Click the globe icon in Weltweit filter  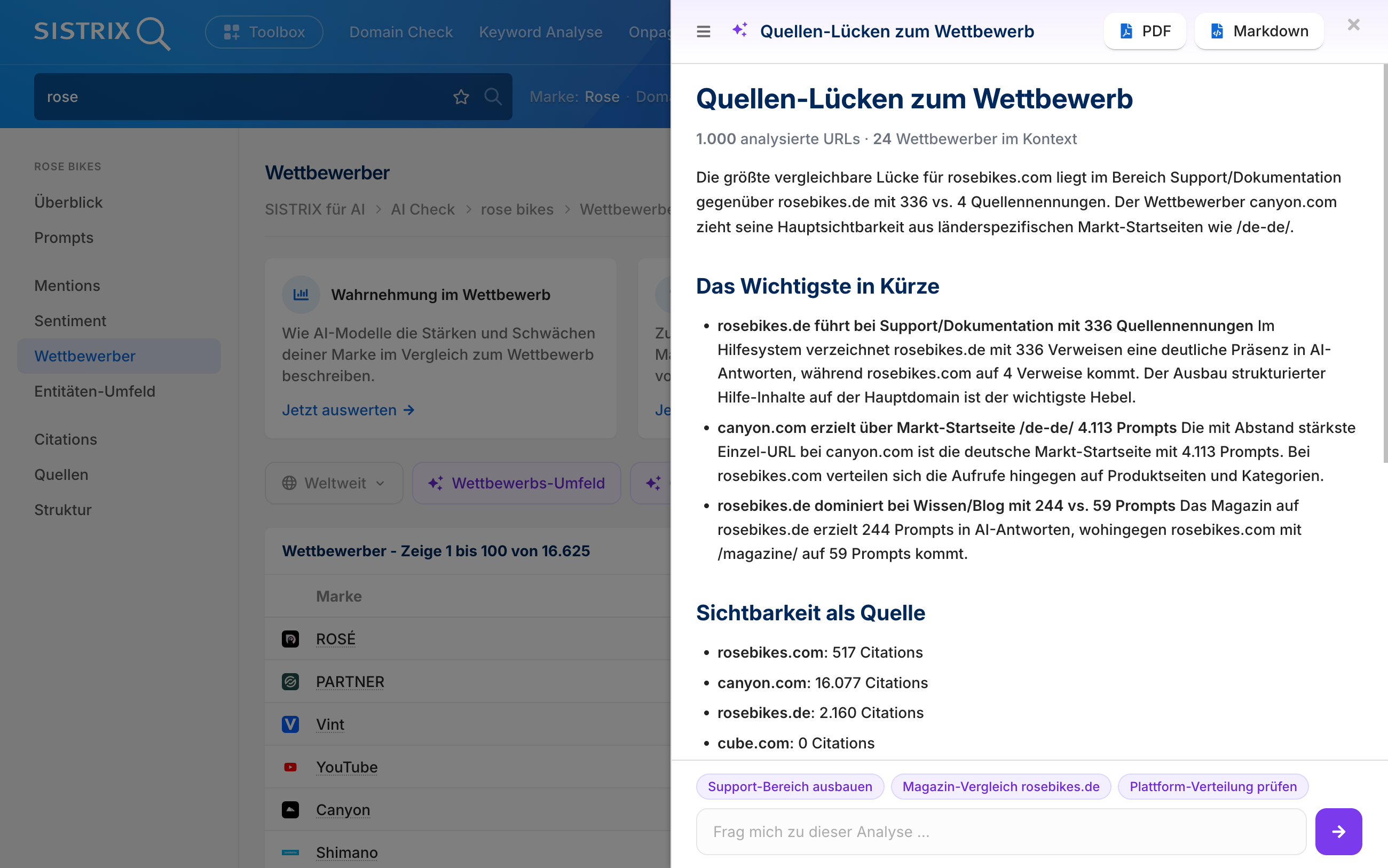[289, 483]
